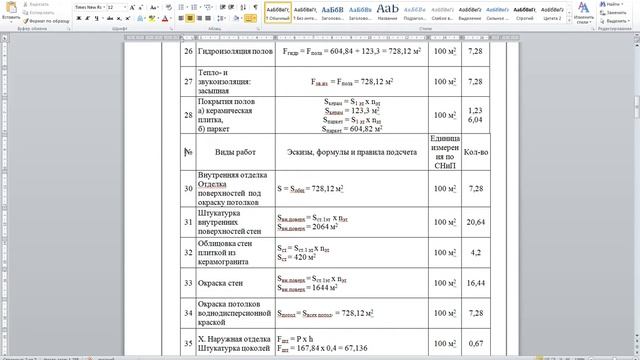Toggle Italic (К) formatting
Screen dimensions: 640x360
(87, 18)
